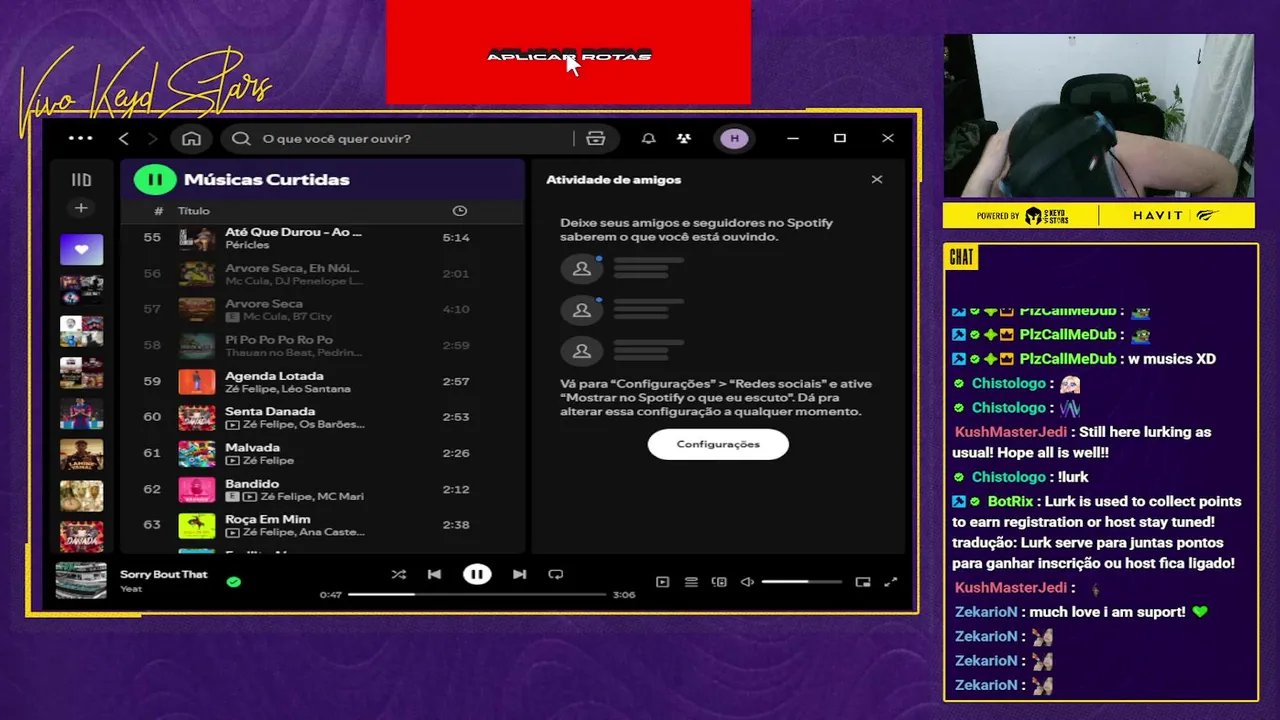1280x720 pixels.
Task: Mute the volume speaker icon
Action: [x=747, y=582]
